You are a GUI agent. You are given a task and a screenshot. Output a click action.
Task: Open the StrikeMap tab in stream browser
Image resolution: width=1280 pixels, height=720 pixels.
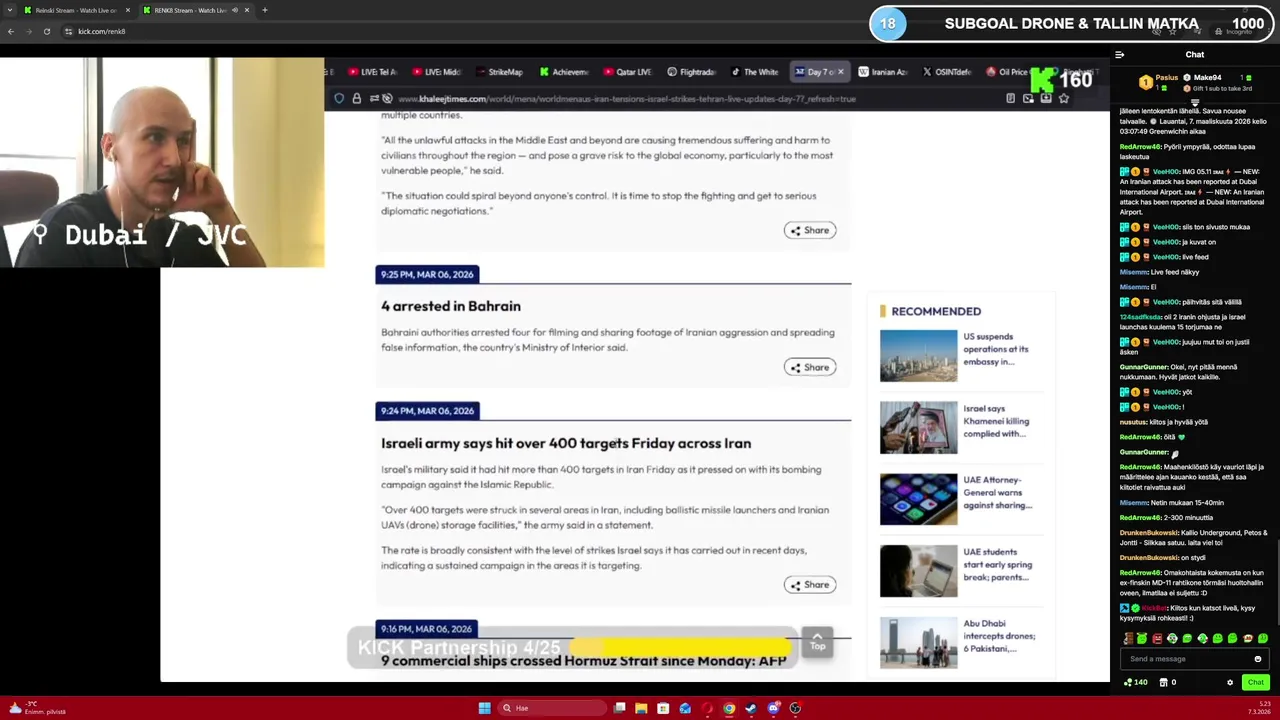[x=498, y=72]
